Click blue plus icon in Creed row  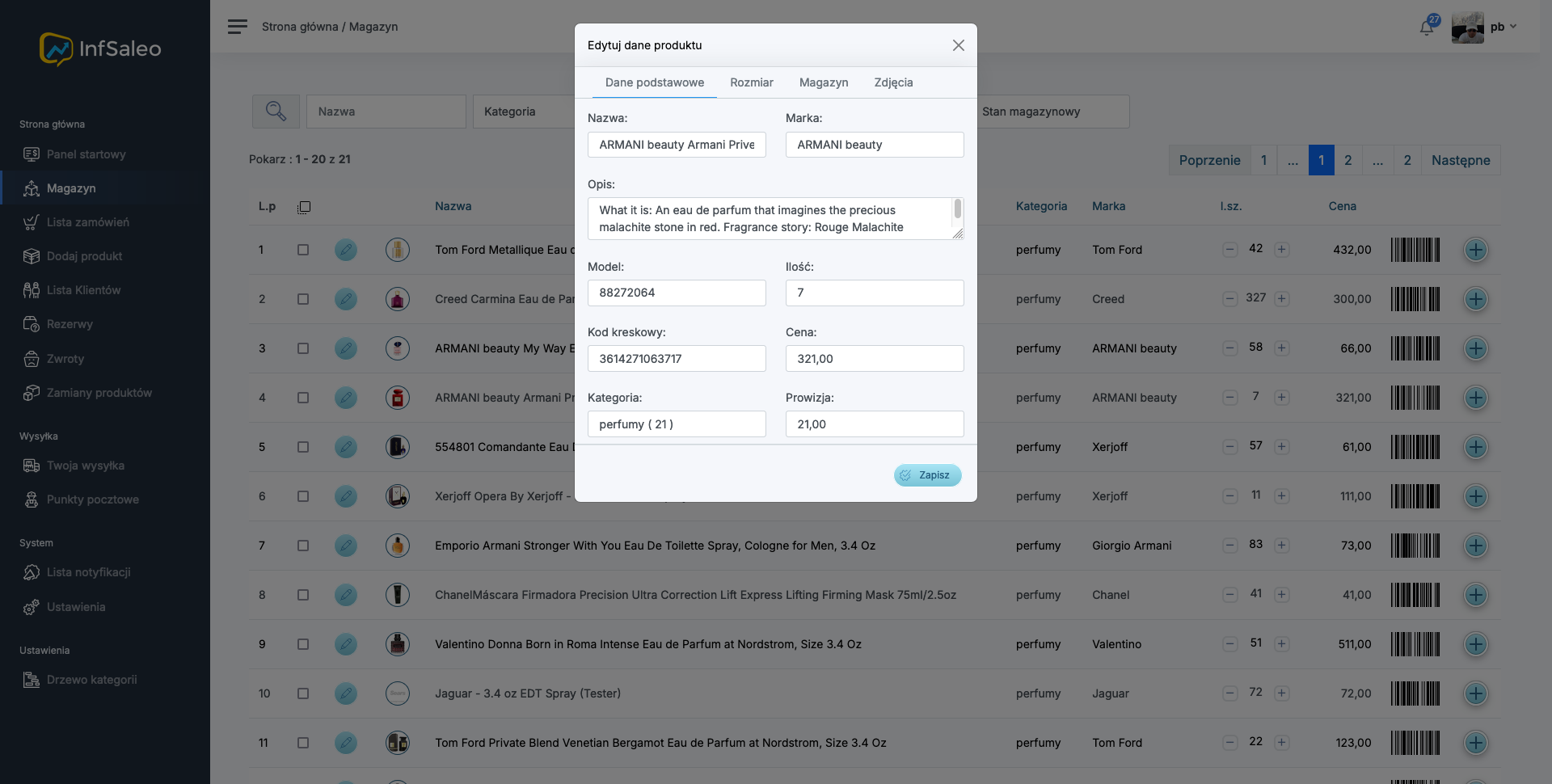coord(1476,299)
